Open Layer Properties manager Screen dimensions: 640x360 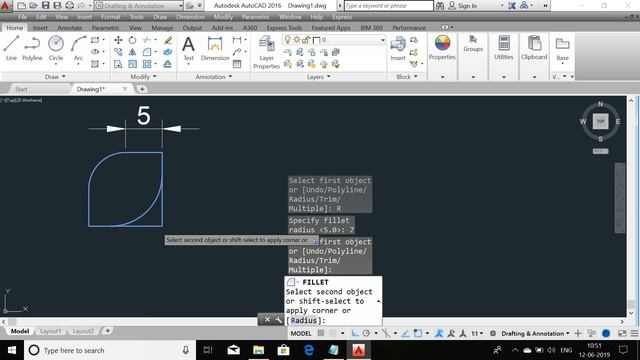pos(266,52)
